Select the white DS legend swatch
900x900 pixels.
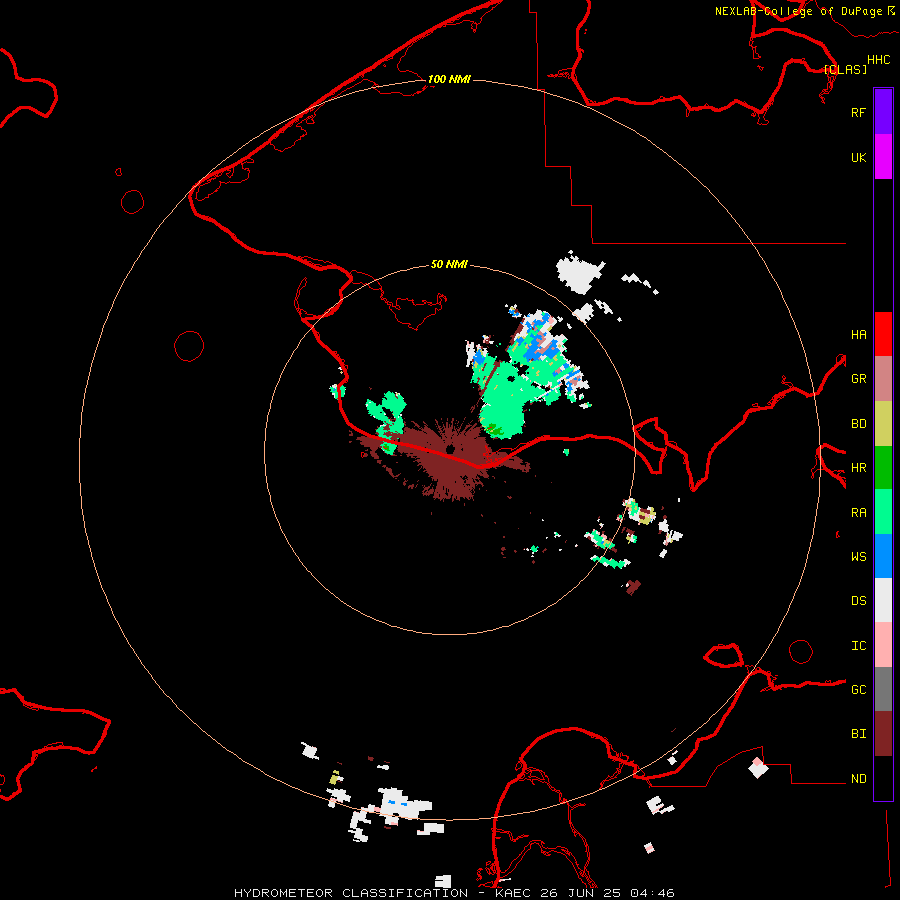coord(883,600)
